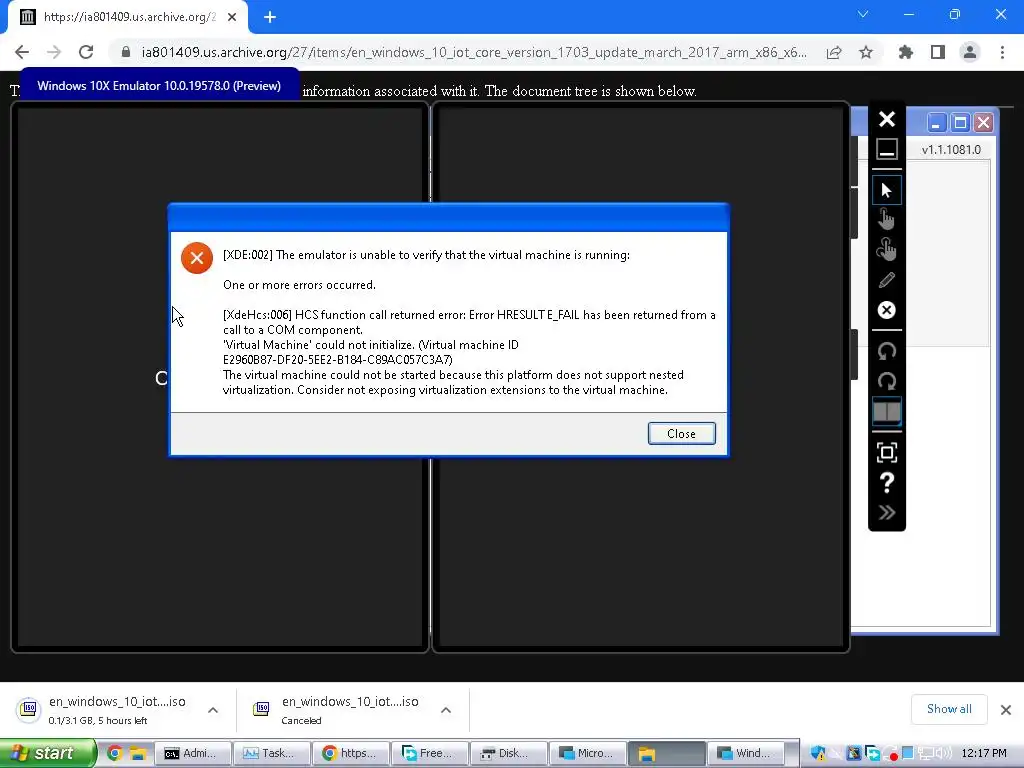Switch to unlabeled folder taskbar item

click(x=666, y=754)
